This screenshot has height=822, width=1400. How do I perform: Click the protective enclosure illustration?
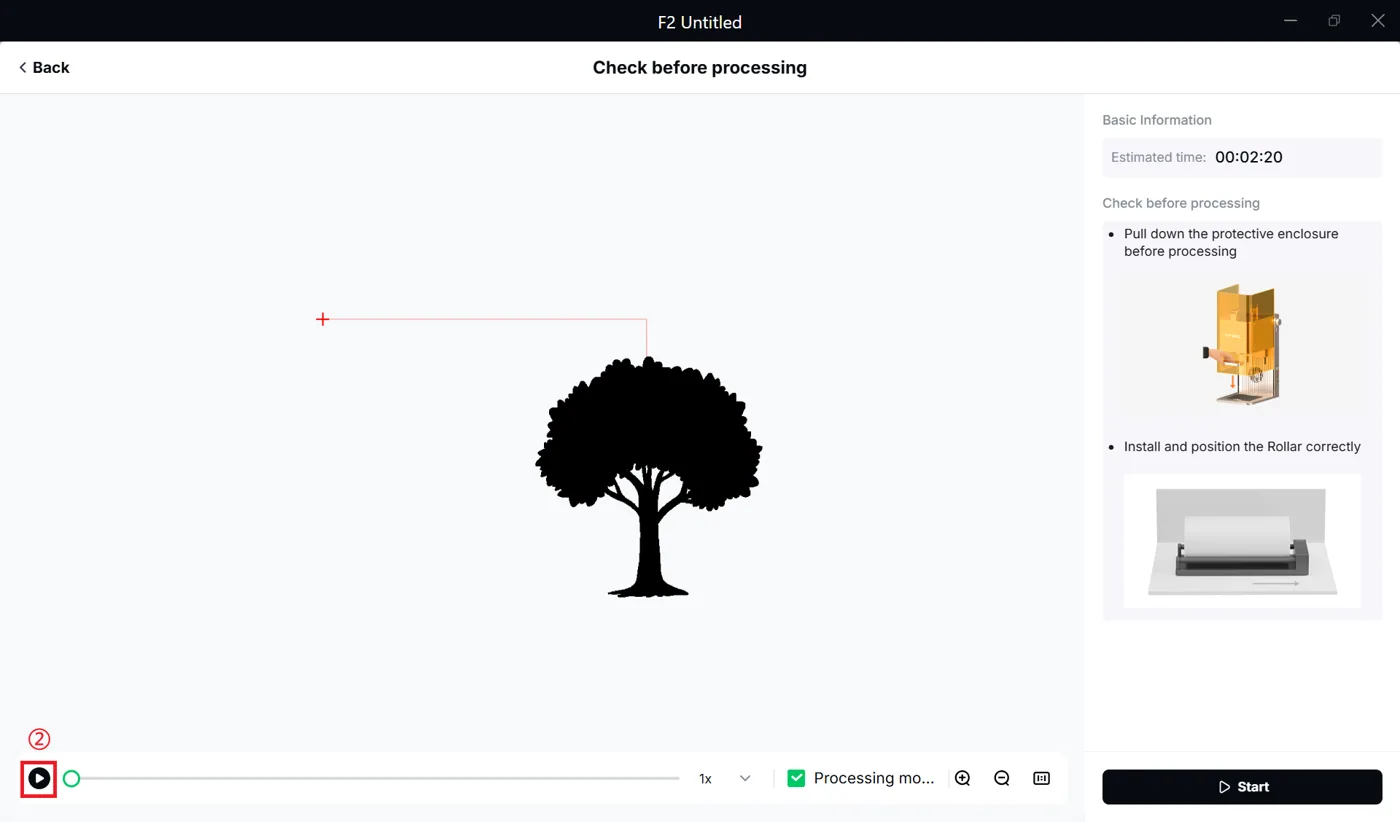point(1242,343)
